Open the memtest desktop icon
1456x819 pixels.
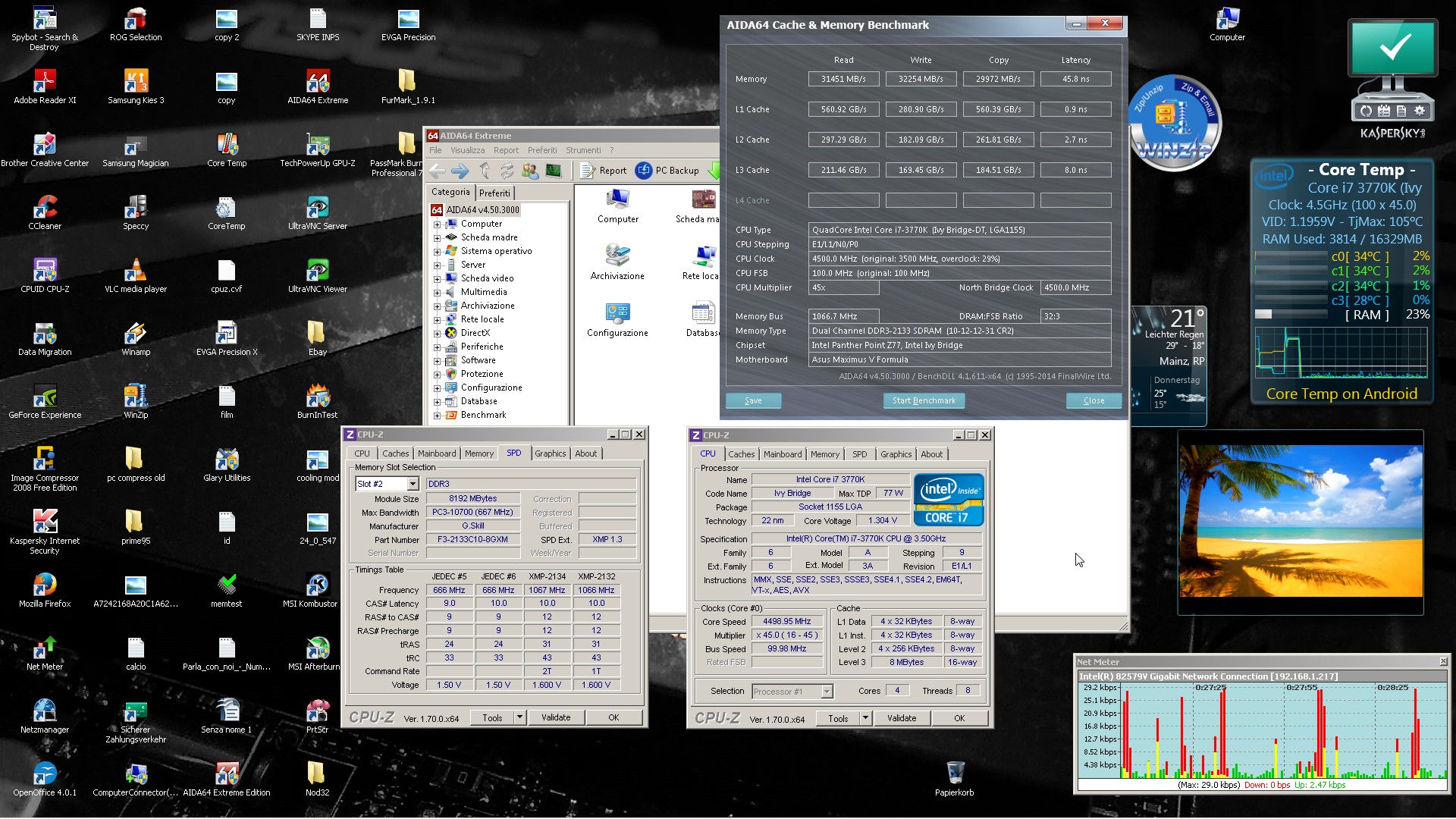(227, 590)
